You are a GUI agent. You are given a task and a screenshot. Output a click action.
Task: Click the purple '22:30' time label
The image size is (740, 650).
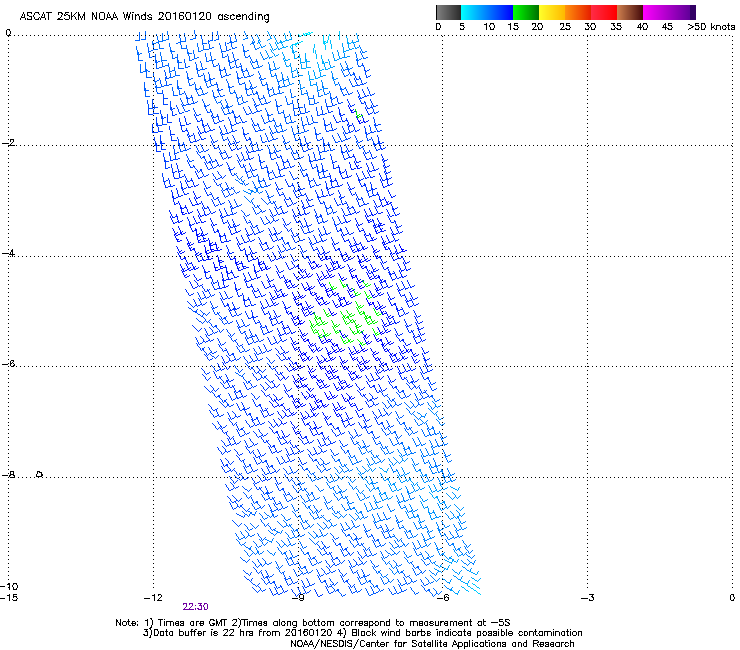[195, 607]
